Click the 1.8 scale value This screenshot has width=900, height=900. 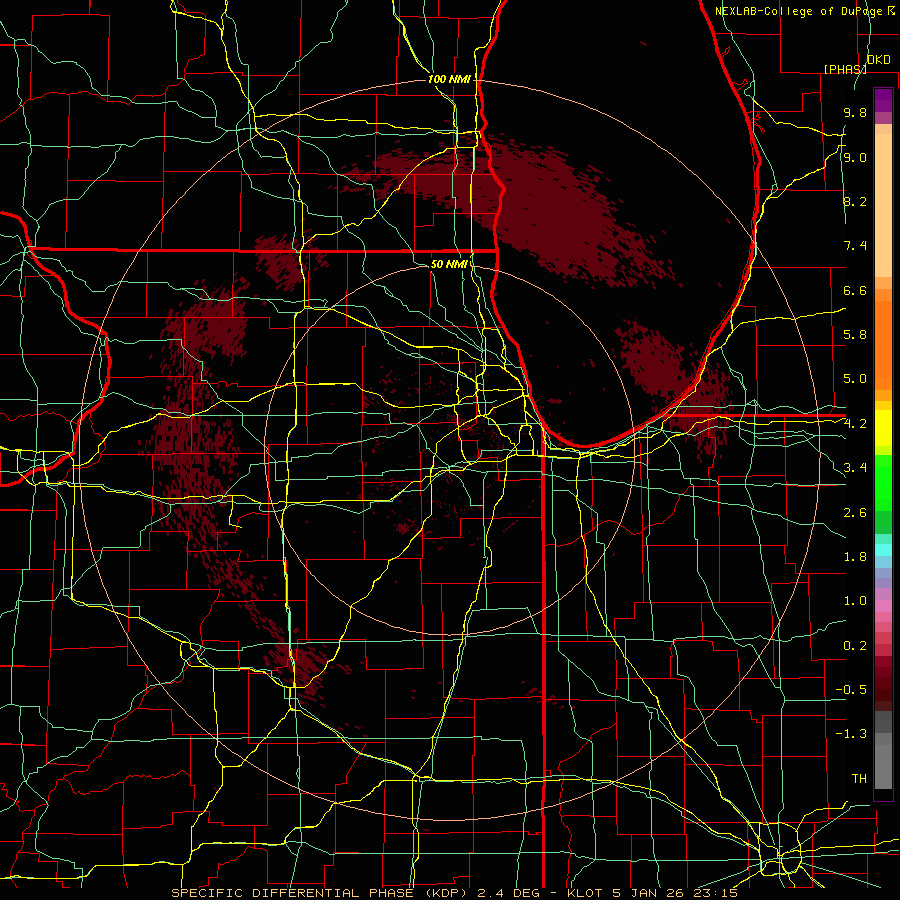[x=855, y=557]
